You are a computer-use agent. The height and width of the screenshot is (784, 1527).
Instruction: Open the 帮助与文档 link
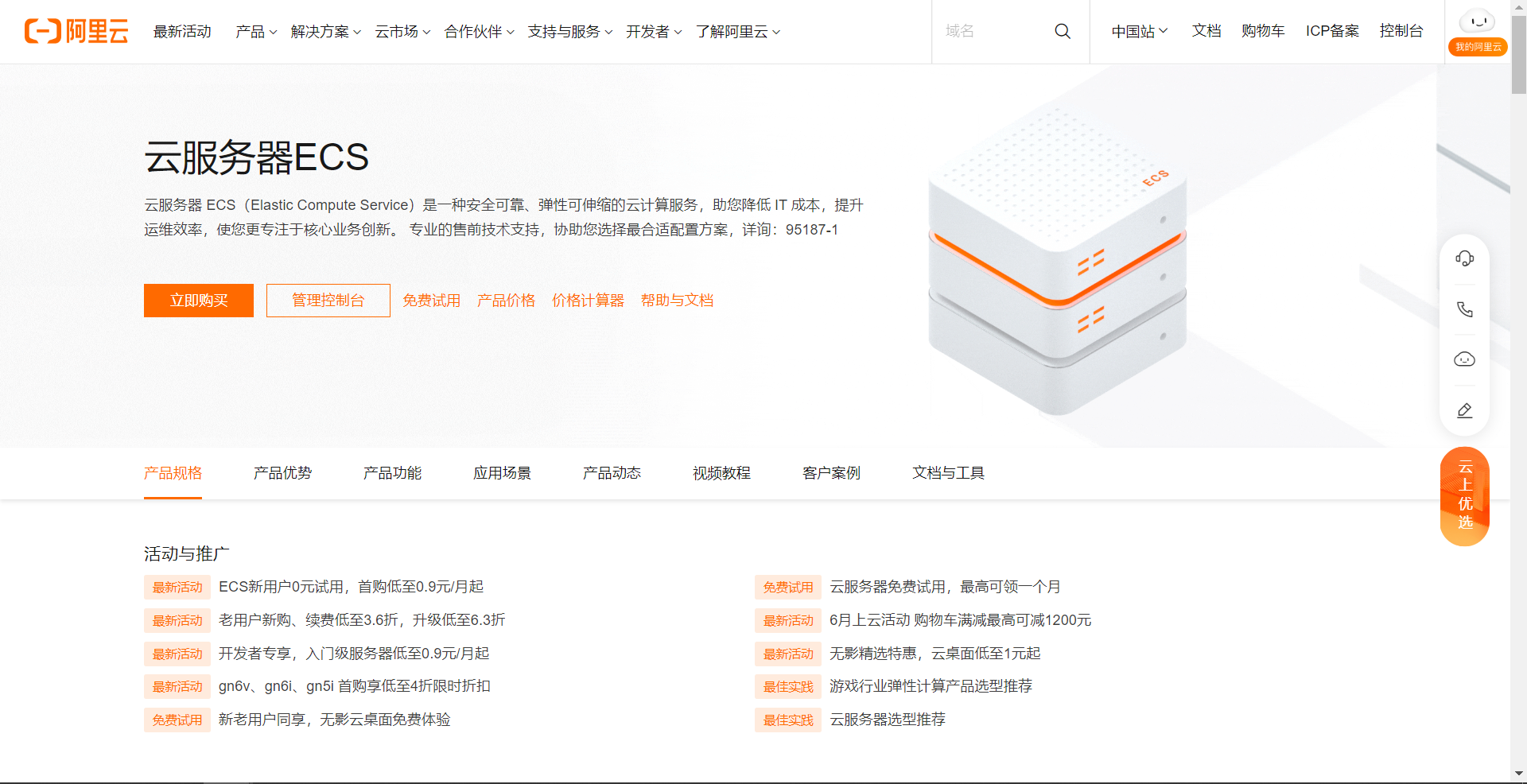coord(677,301)
